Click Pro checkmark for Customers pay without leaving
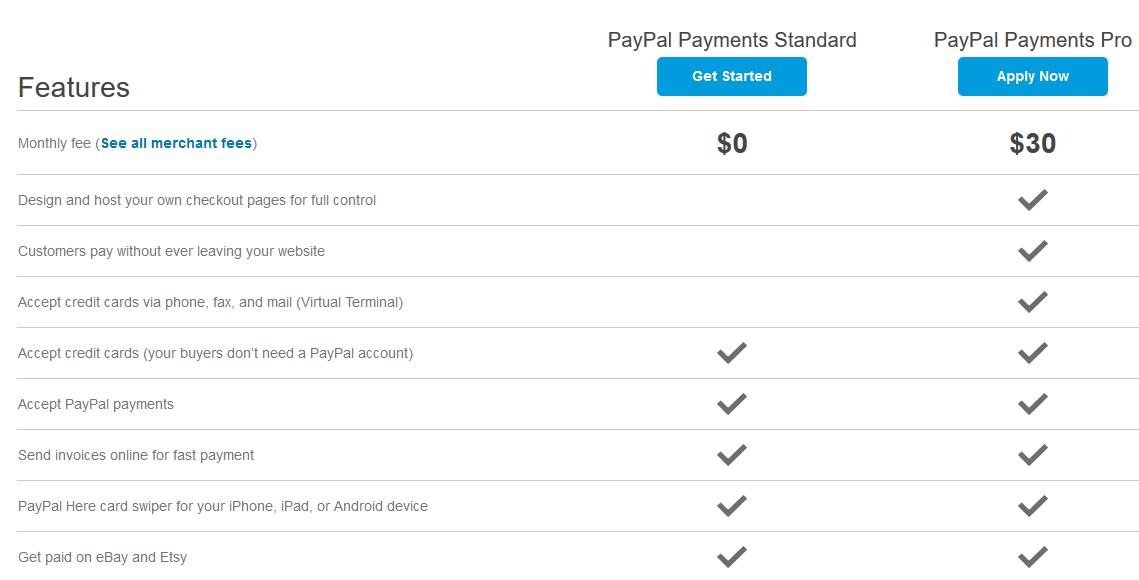 pyautogui.click(x=1032, y=251)
